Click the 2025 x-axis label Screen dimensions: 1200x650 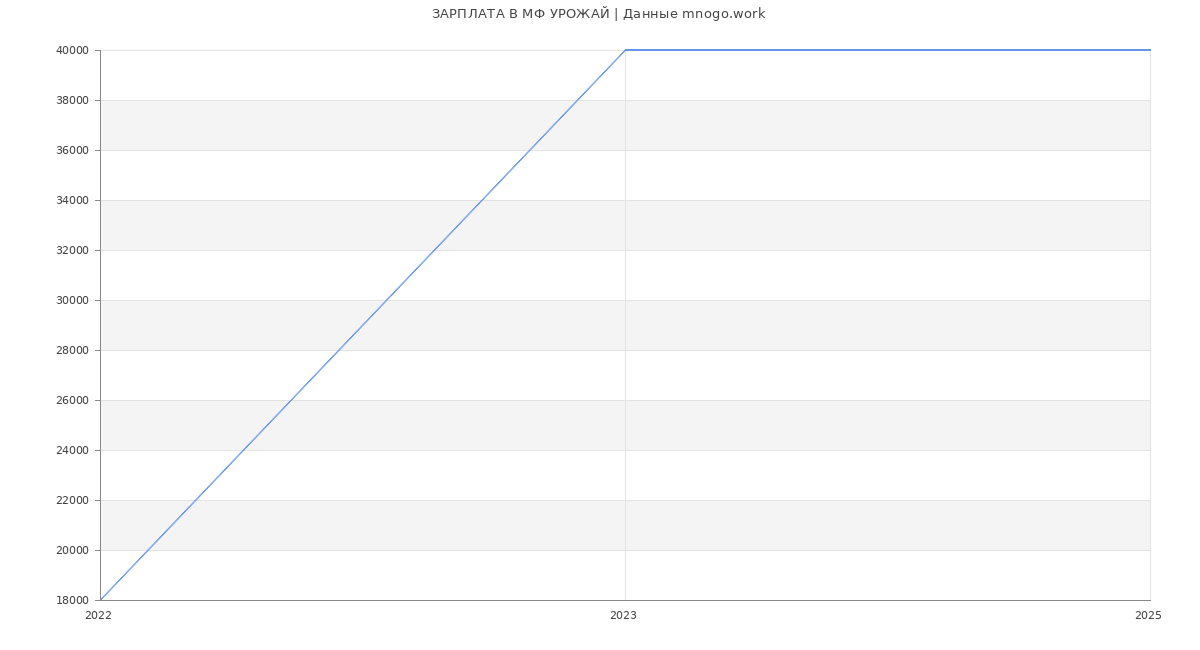(x=1148, y=616)
